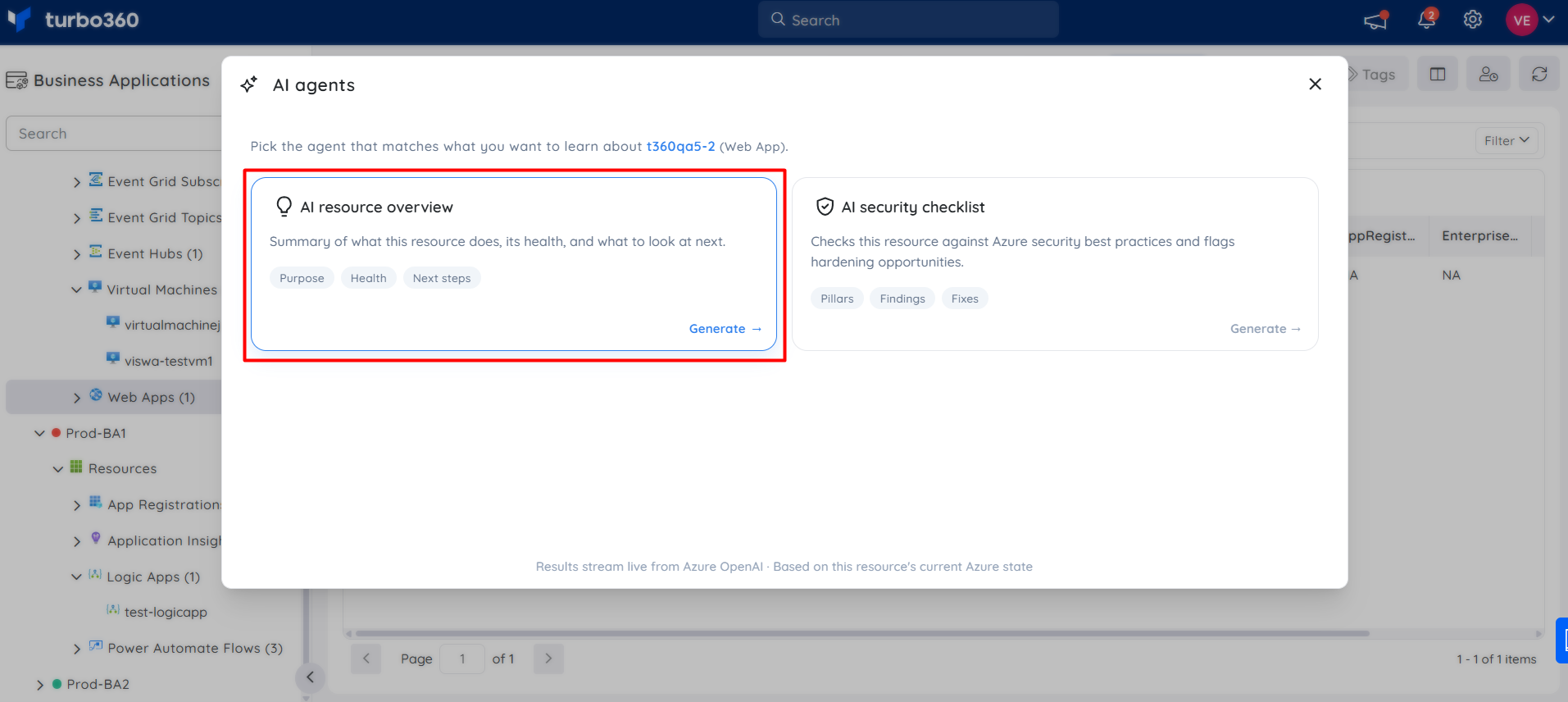The image size is (1568, 702).
Task: Open the Filter dropdown
Action: pos(1507,140)
